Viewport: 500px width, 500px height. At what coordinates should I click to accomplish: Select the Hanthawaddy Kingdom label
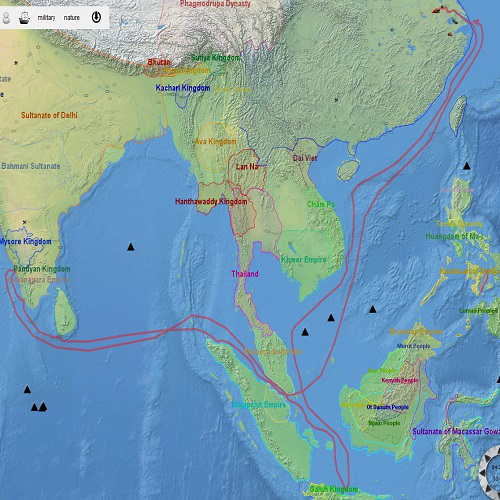[x=211, y=201]
